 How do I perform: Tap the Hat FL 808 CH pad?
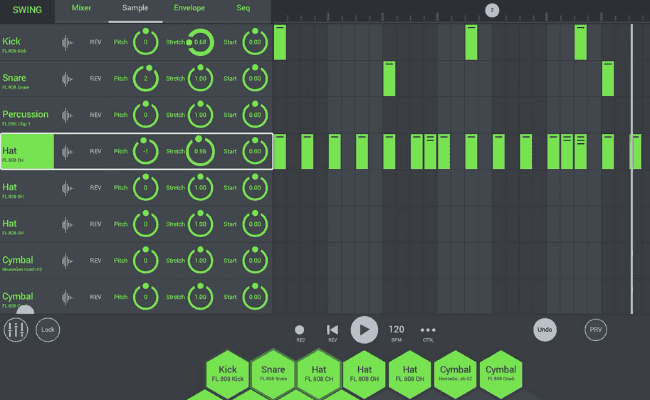point(319,373)
